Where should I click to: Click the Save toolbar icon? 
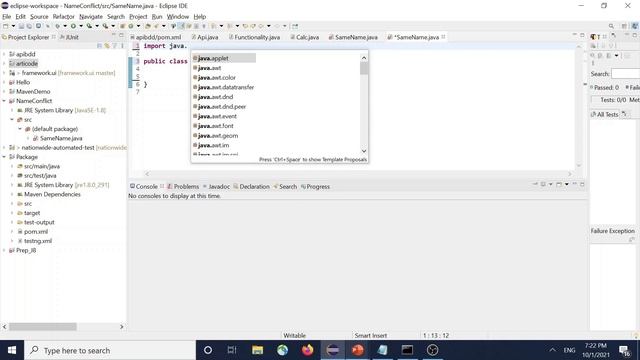(21, 26)
